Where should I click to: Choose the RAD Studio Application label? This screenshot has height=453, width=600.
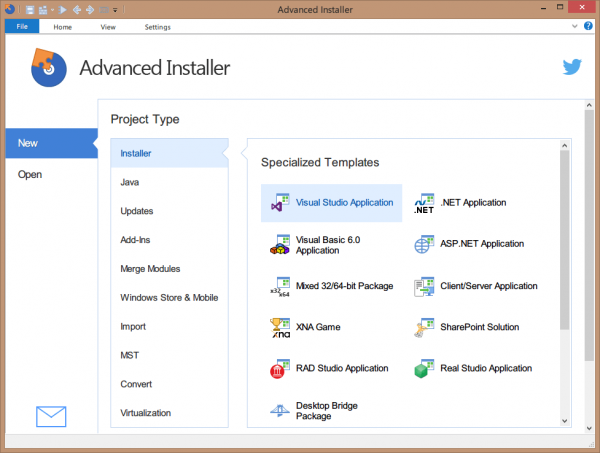click(x=342, y=368)
